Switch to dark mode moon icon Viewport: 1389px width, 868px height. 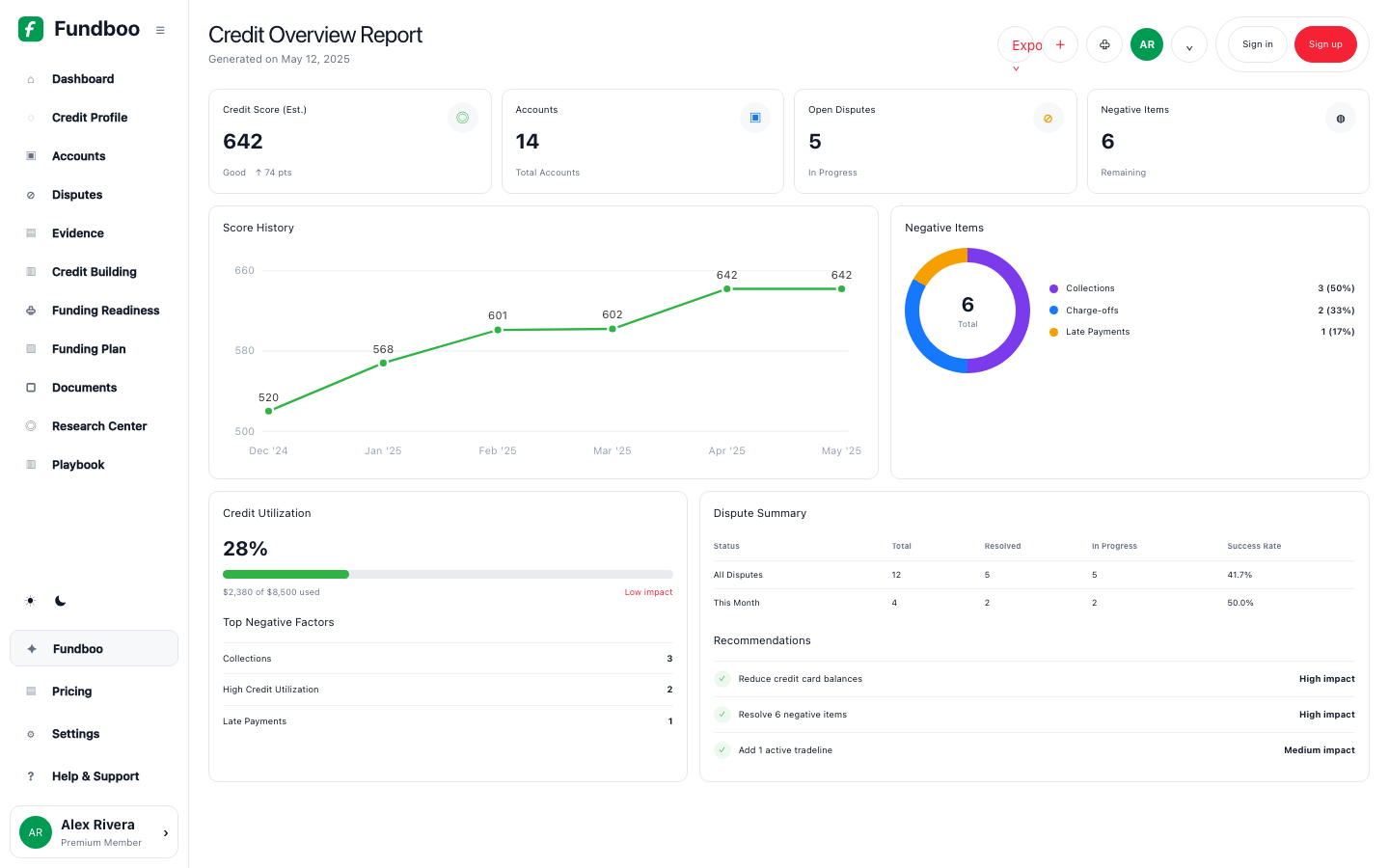(x=61, y=601)
